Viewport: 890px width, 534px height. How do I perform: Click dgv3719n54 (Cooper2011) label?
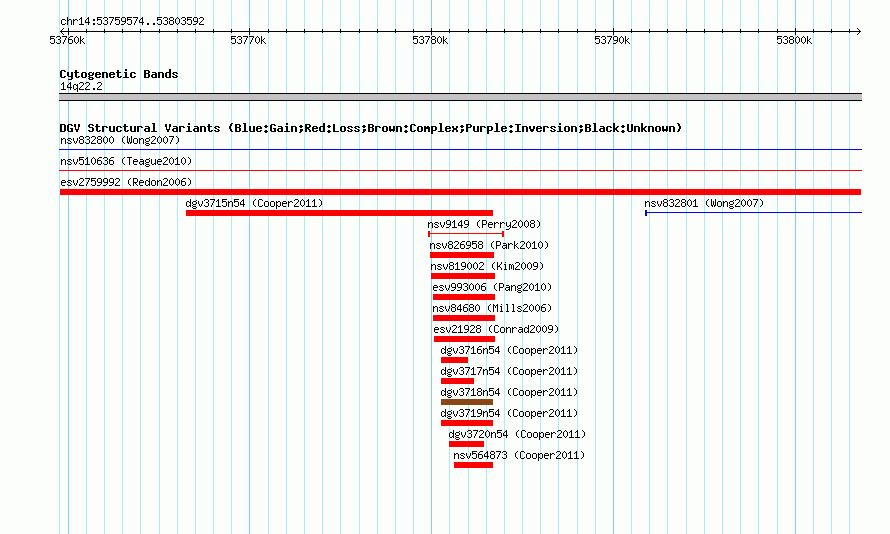509,413
